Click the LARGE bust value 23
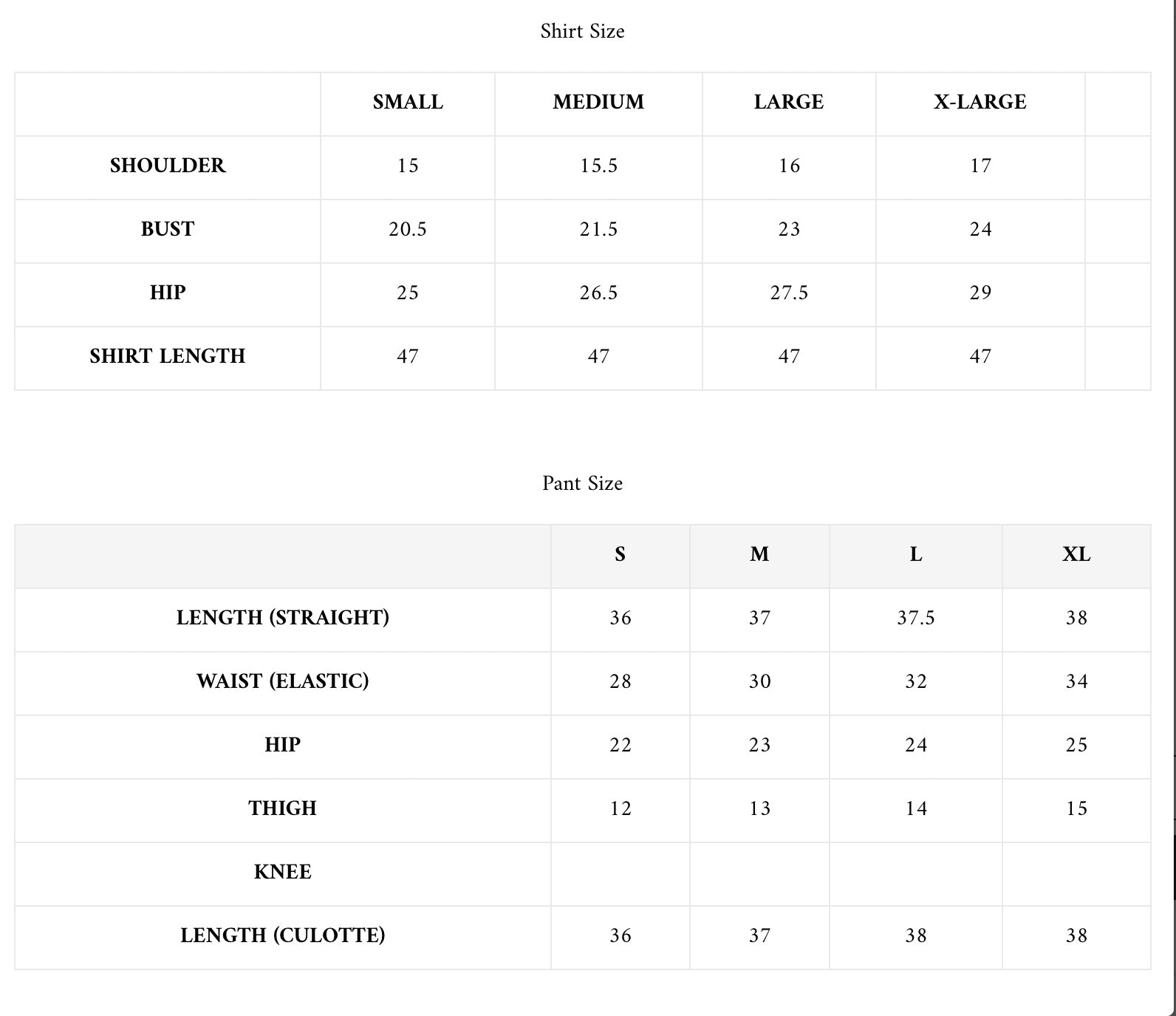This screenshot has height=1016, width=1176. [x=789, y=229]
